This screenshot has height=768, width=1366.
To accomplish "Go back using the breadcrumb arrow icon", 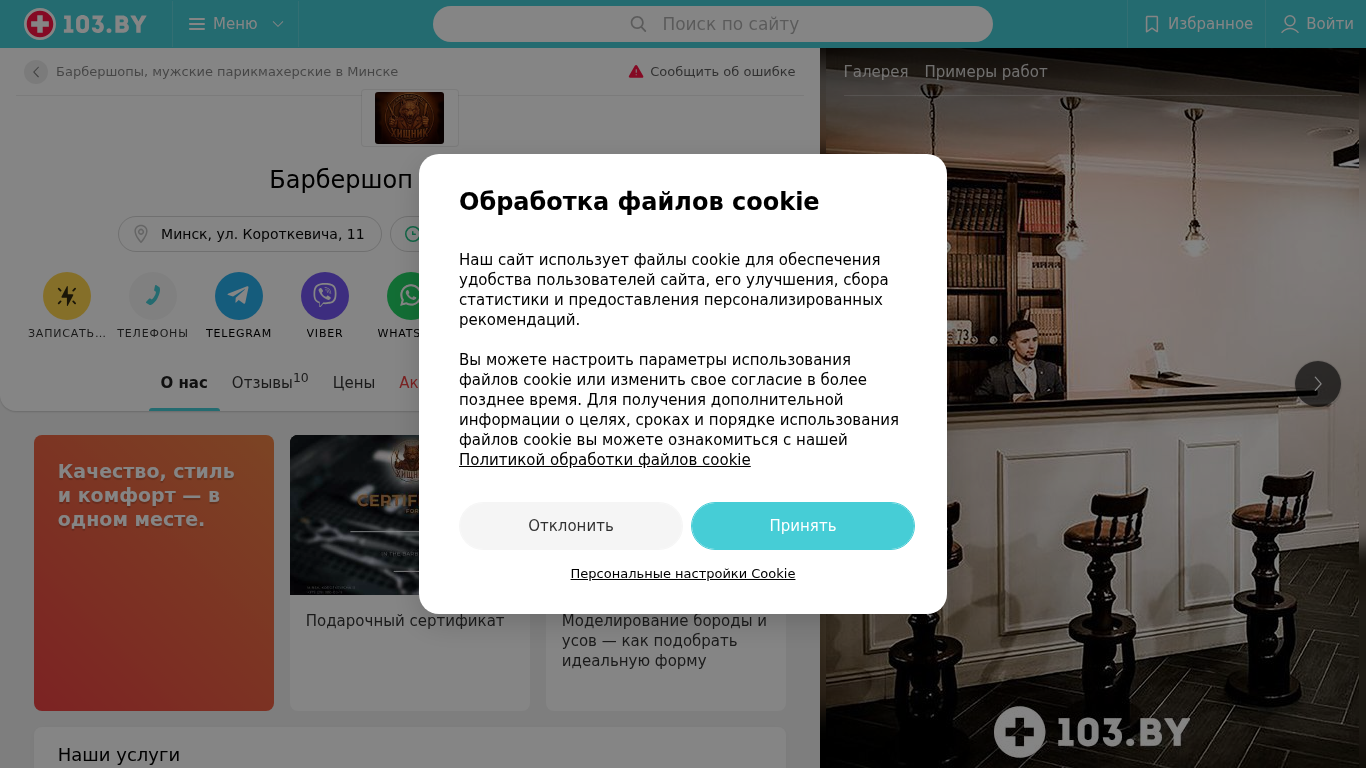I will pos(36,72).
